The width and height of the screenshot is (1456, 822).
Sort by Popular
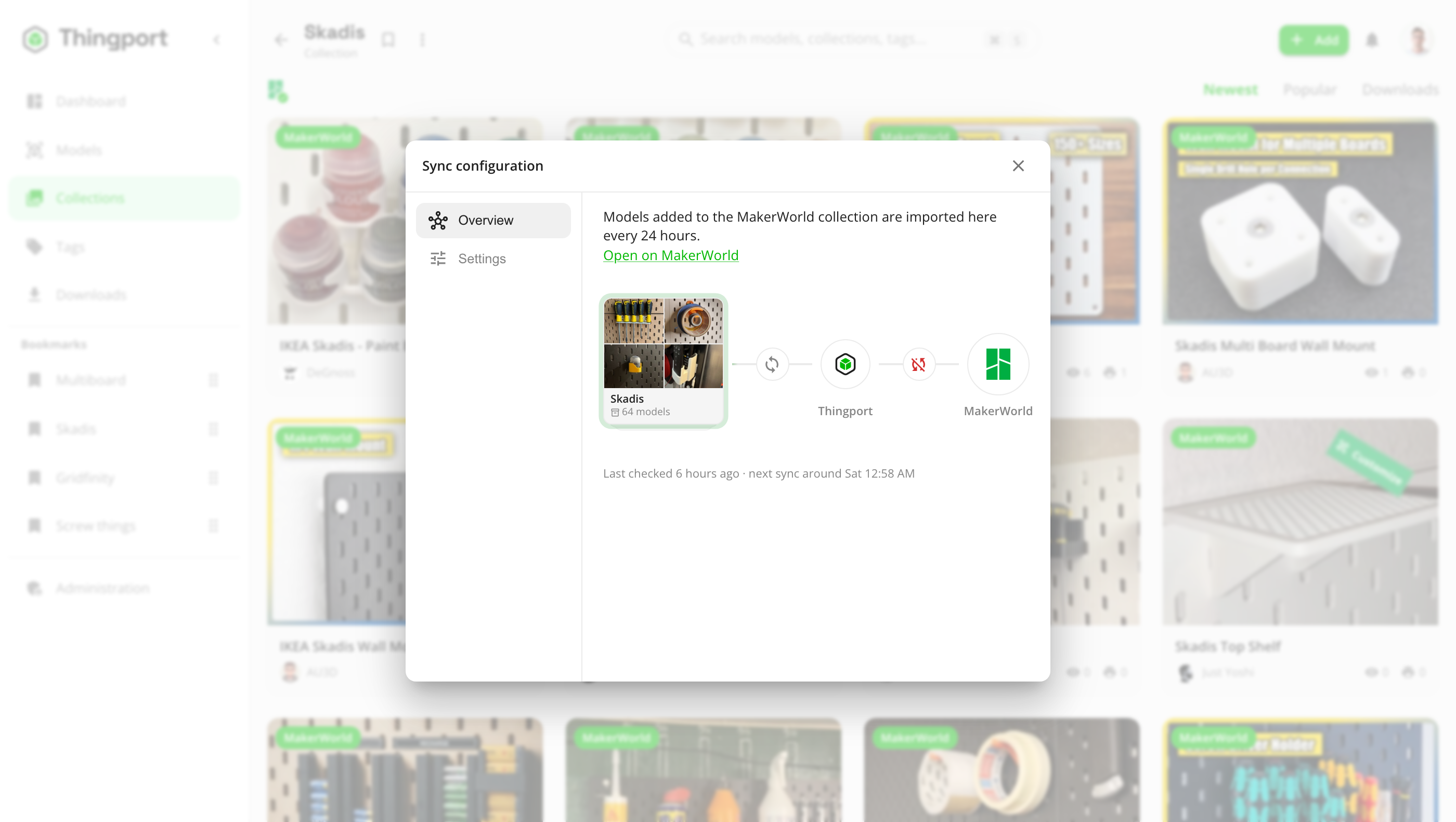point(1309,89)
